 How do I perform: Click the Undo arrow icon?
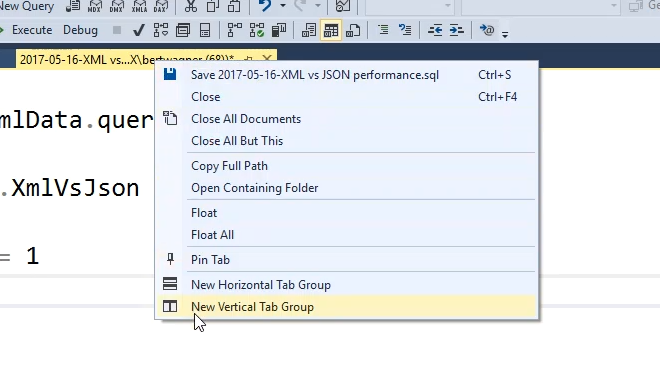265,6
